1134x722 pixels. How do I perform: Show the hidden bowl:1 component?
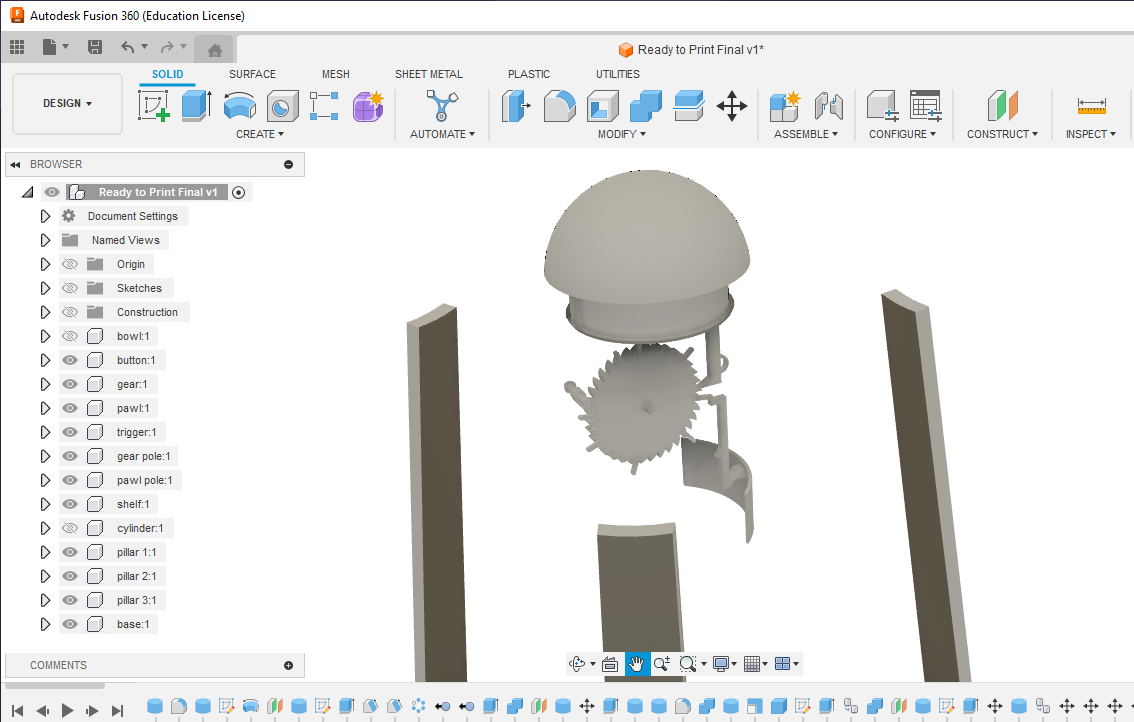click(x=70, y=336)
